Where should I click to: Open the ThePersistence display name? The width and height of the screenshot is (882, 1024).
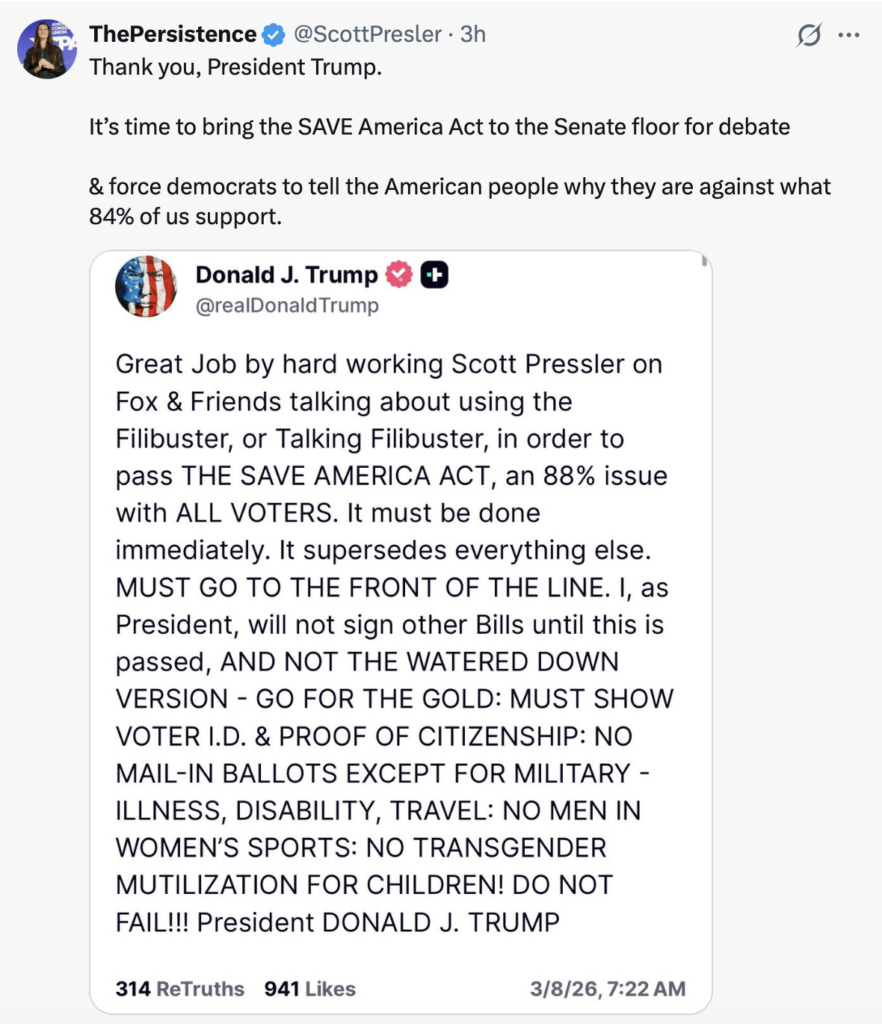[x=172, y=35]
